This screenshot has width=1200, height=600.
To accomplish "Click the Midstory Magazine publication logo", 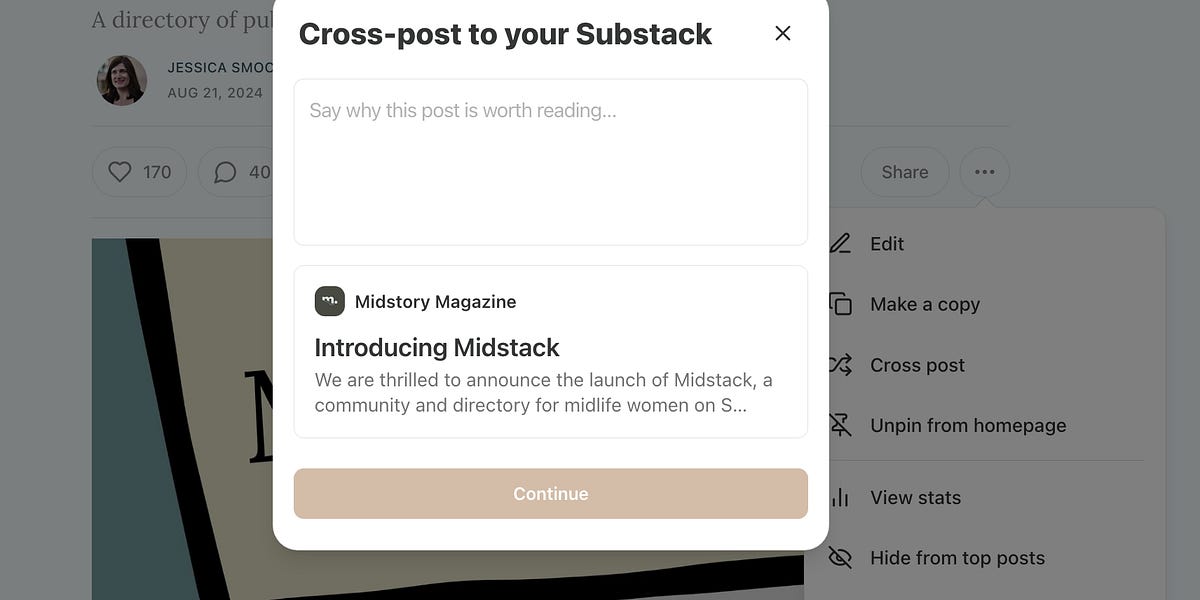I will pyautogui.click(x=328, y=301).
